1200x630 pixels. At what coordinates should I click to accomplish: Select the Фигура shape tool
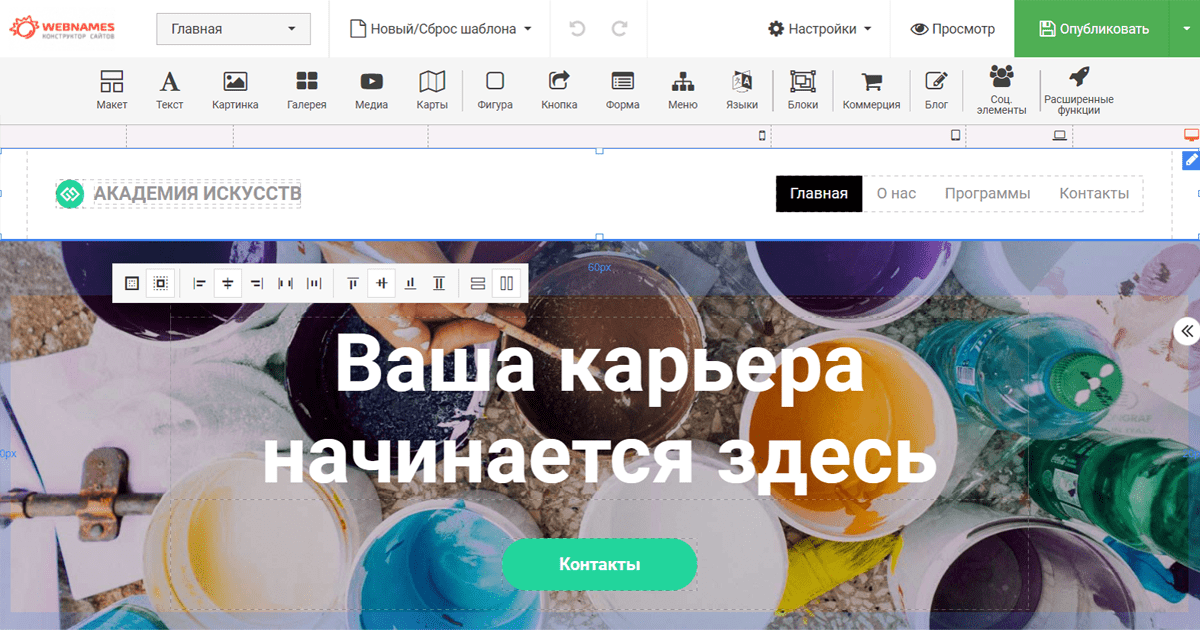(495, 90)
